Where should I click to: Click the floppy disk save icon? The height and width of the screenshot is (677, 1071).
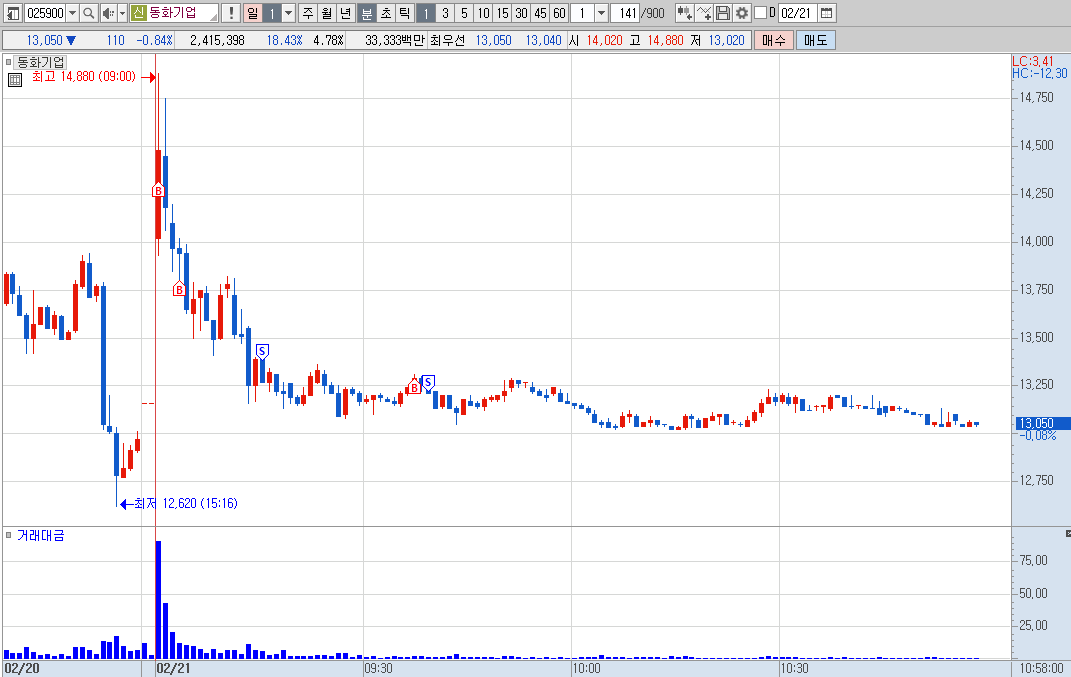coord(722,13)
